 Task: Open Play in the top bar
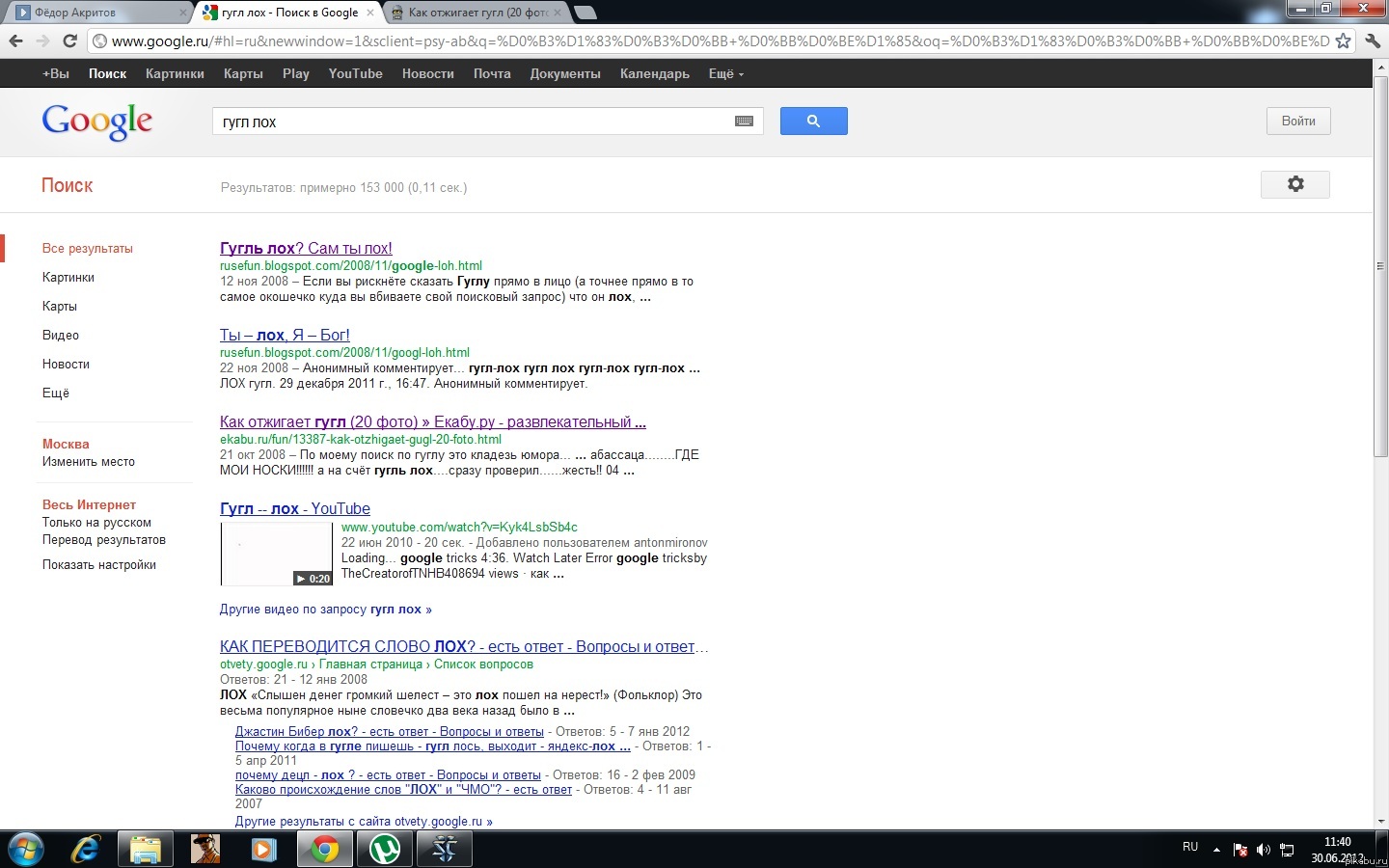pyautogui.click(x=296, y=73)
